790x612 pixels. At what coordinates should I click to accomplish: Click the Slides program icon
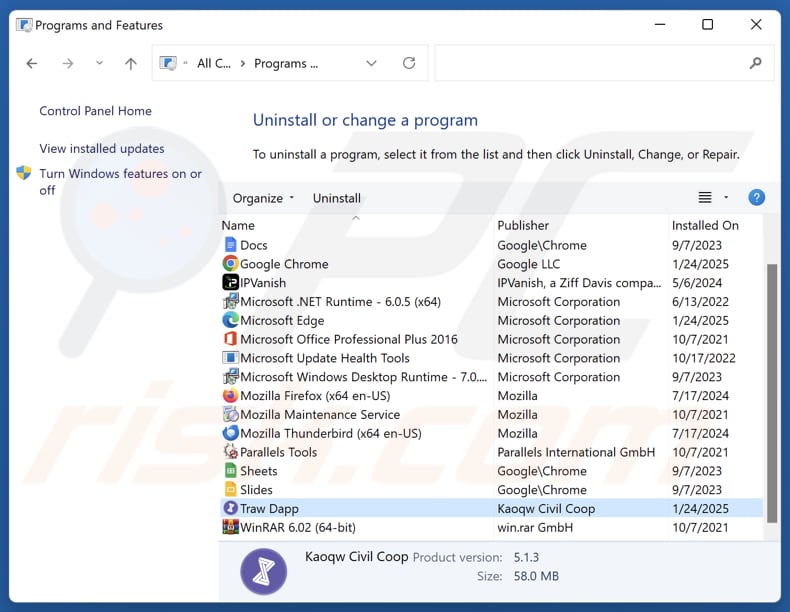(x=230, y=490)
